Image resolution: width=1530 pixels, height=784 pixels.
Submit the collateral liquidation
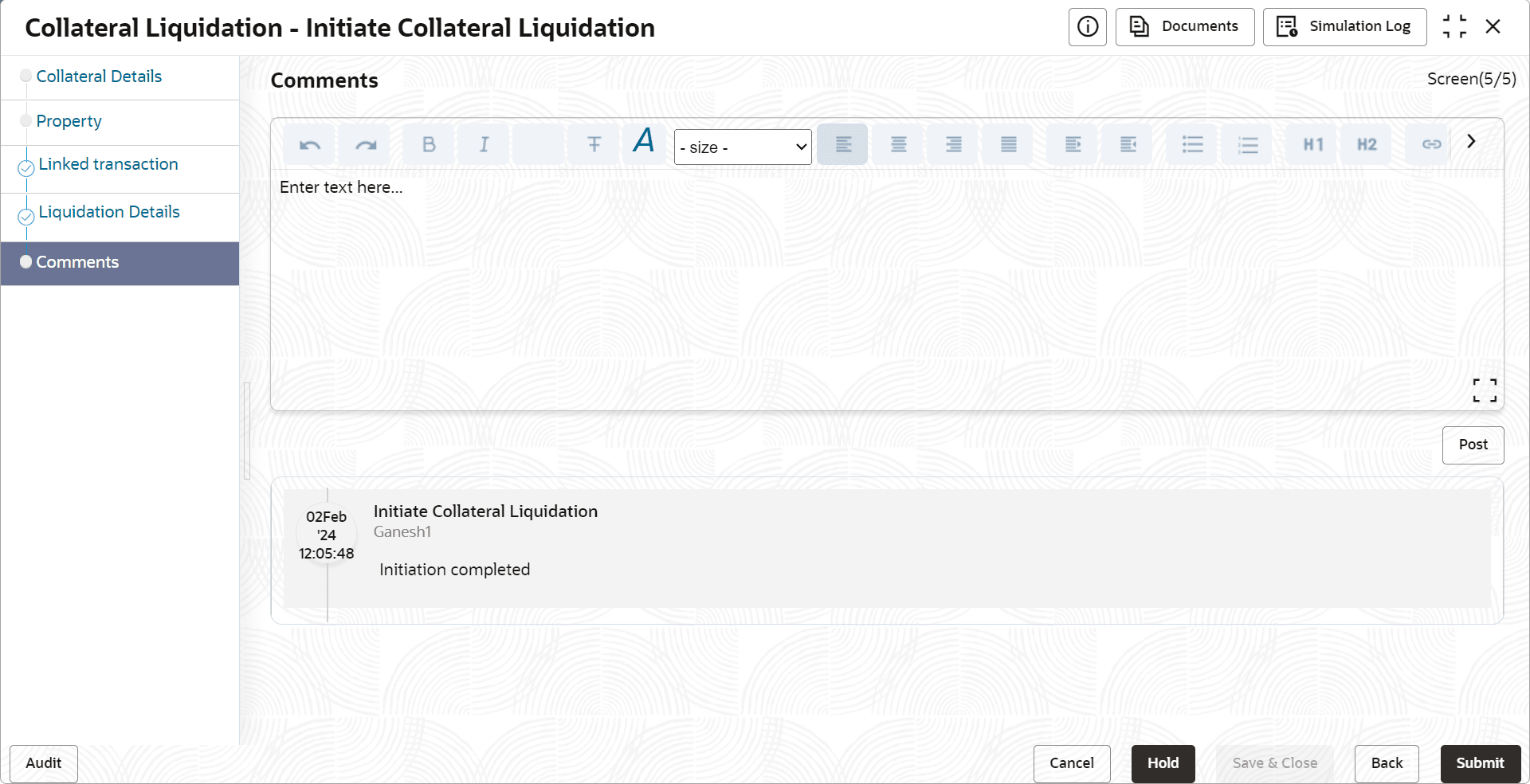point(1481,763)
